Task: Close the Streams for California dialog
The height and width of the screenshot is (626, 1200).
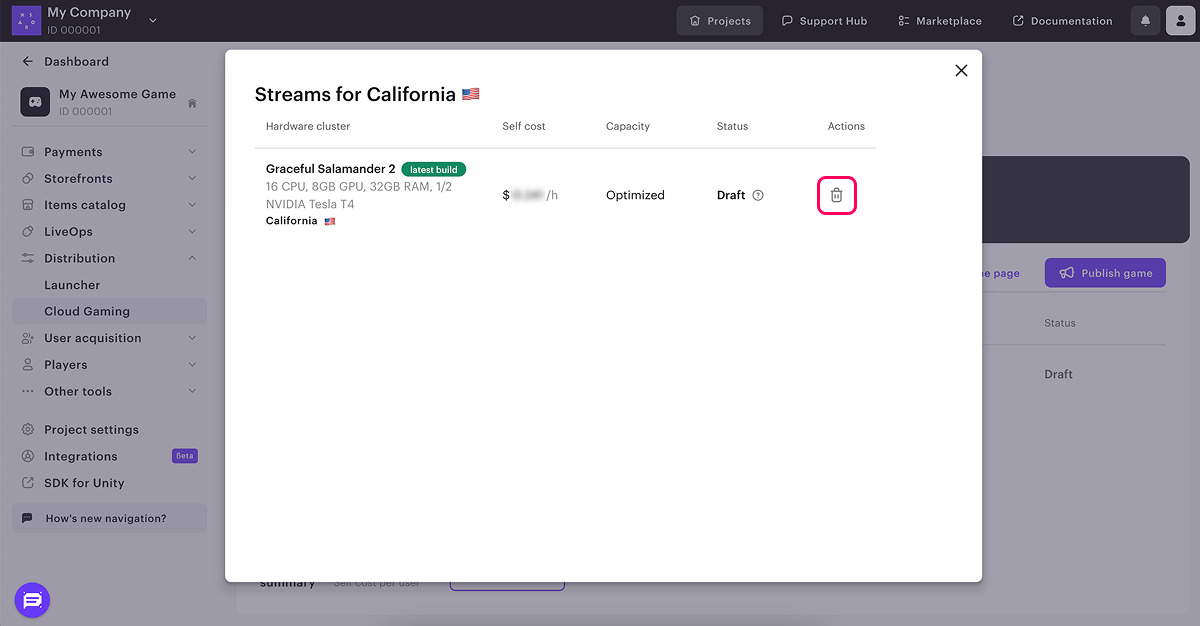Action: 961,70
